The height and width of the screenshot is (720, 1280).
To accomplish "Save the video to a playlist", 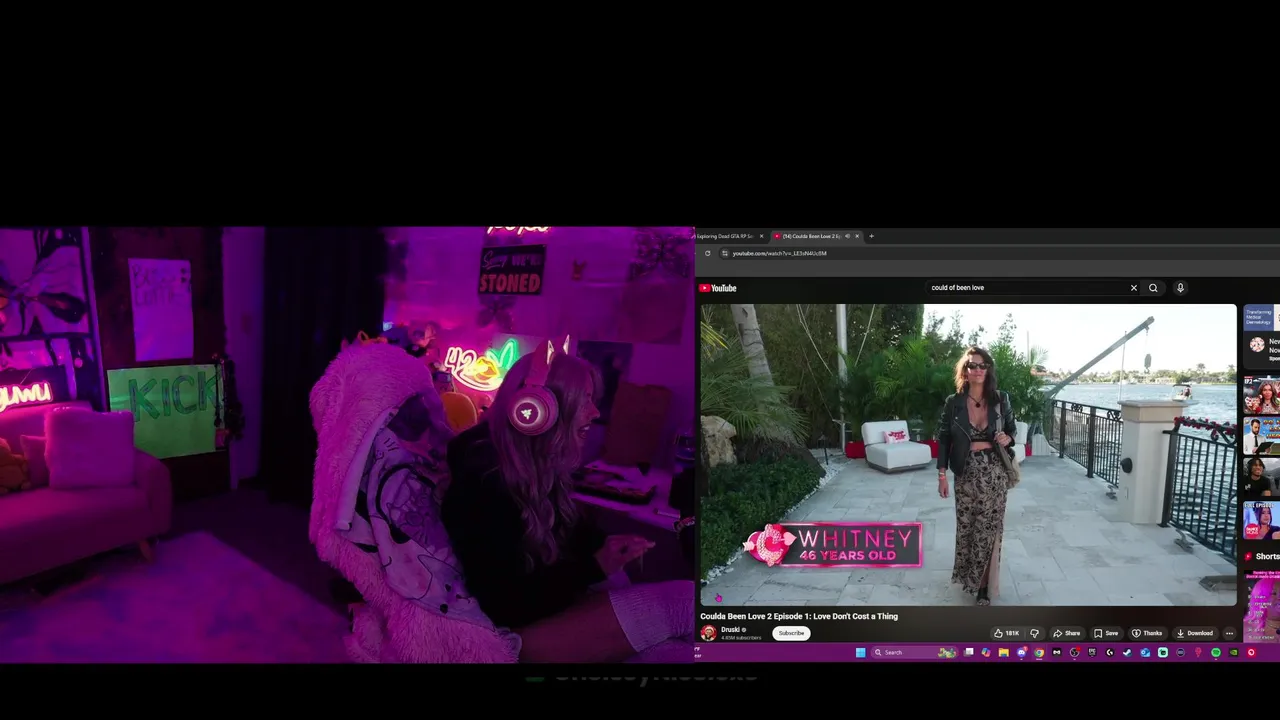I will pos(1106,633).
